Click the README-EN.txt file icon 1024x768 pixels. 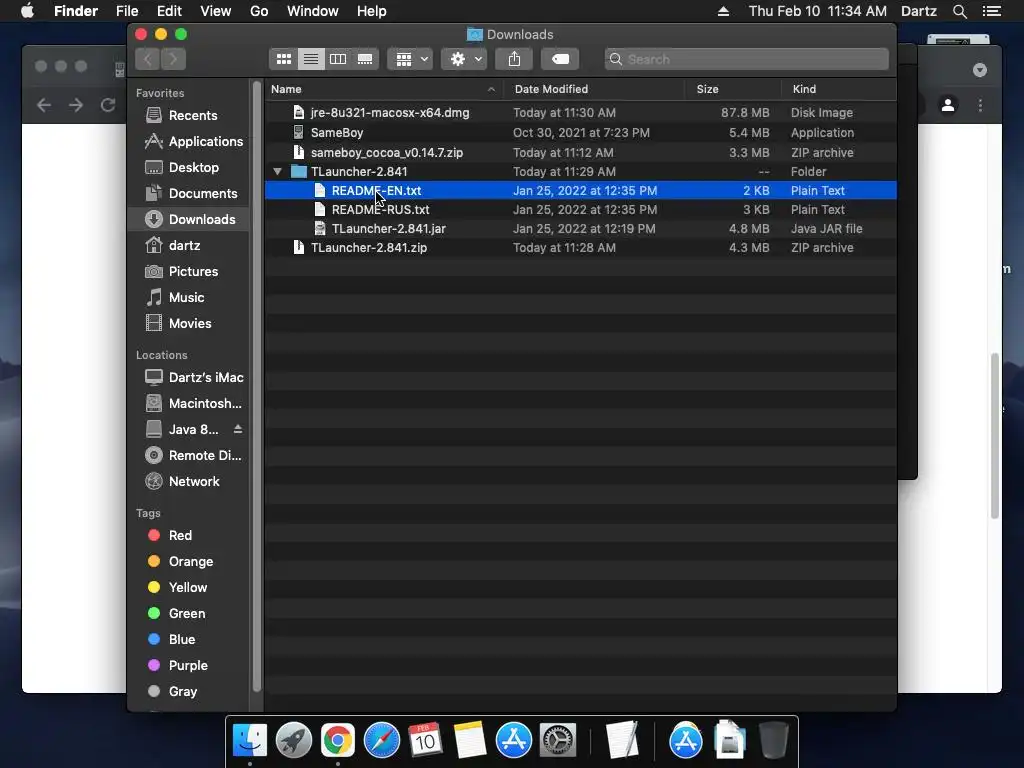pyautogui.click(x=319, y=191)
